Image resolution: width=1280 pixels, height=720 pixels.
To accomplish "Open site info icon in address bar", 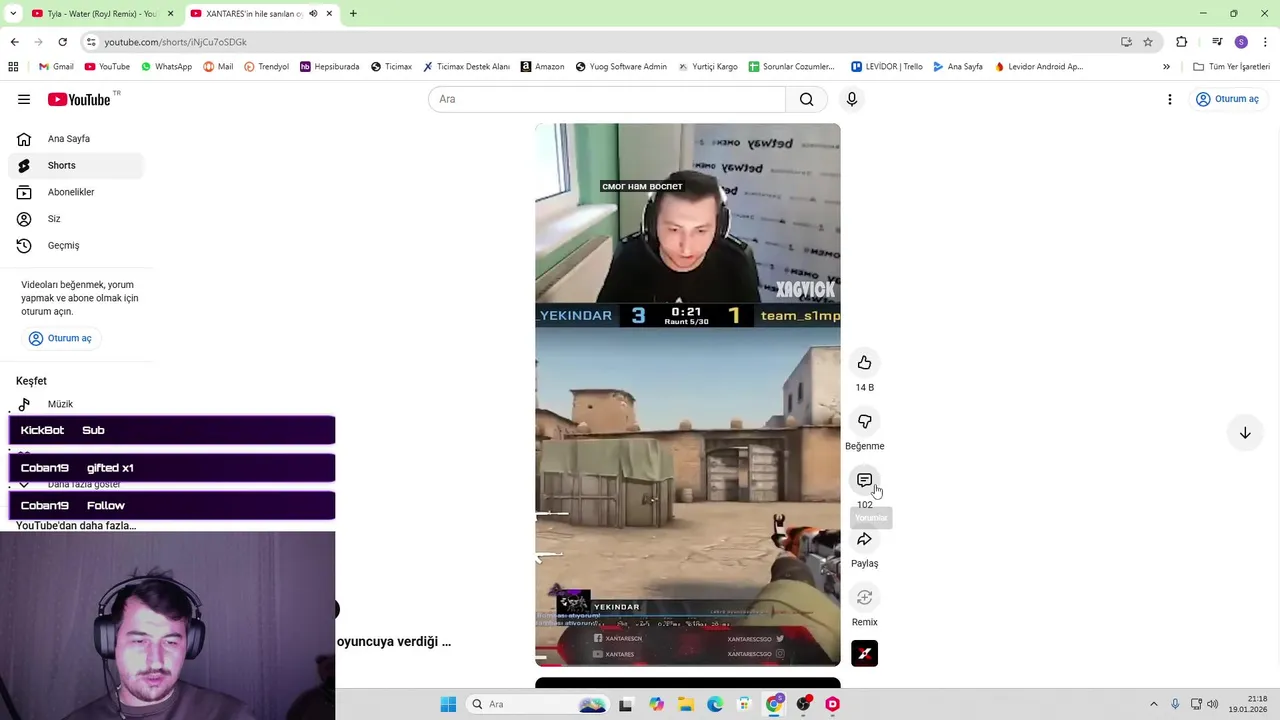I will pyautogui.click(x=91, y=42).
